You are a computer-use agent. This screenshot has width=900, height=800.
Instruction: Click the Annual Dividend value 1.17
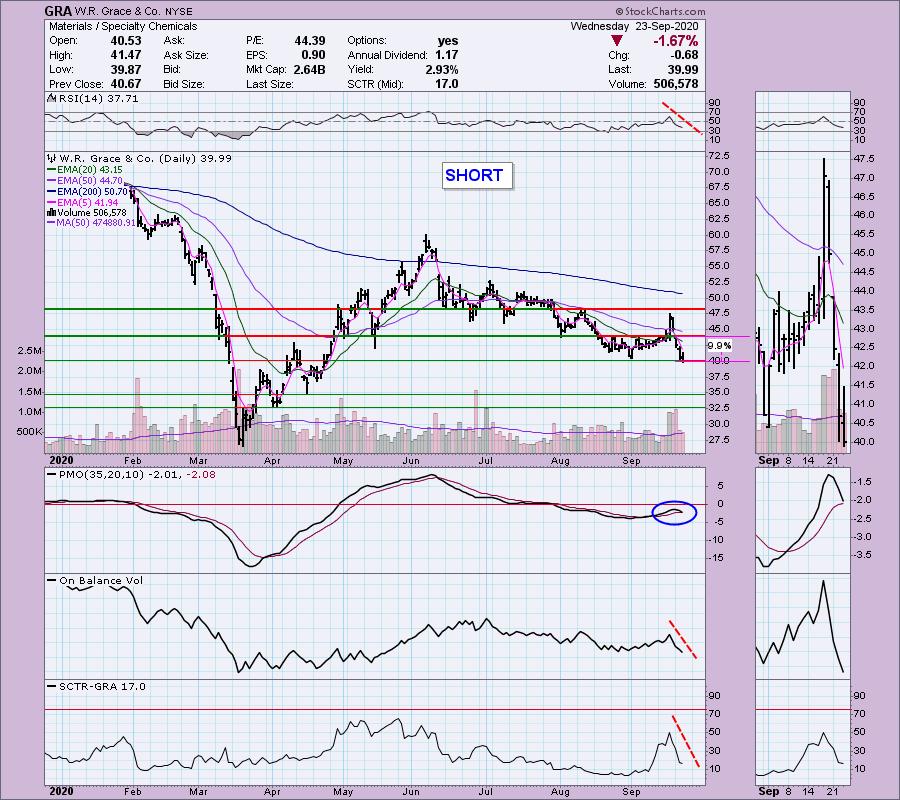pos(447,55)
